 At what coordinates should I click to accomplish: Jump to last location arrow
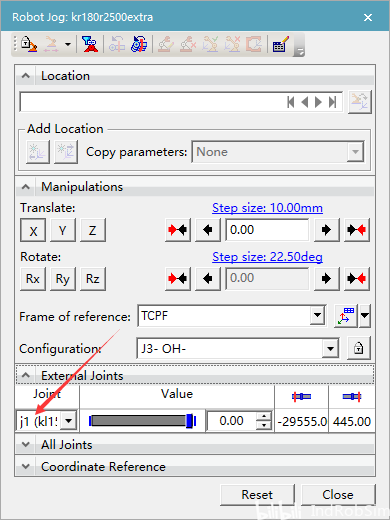click(x=332, y=102)
